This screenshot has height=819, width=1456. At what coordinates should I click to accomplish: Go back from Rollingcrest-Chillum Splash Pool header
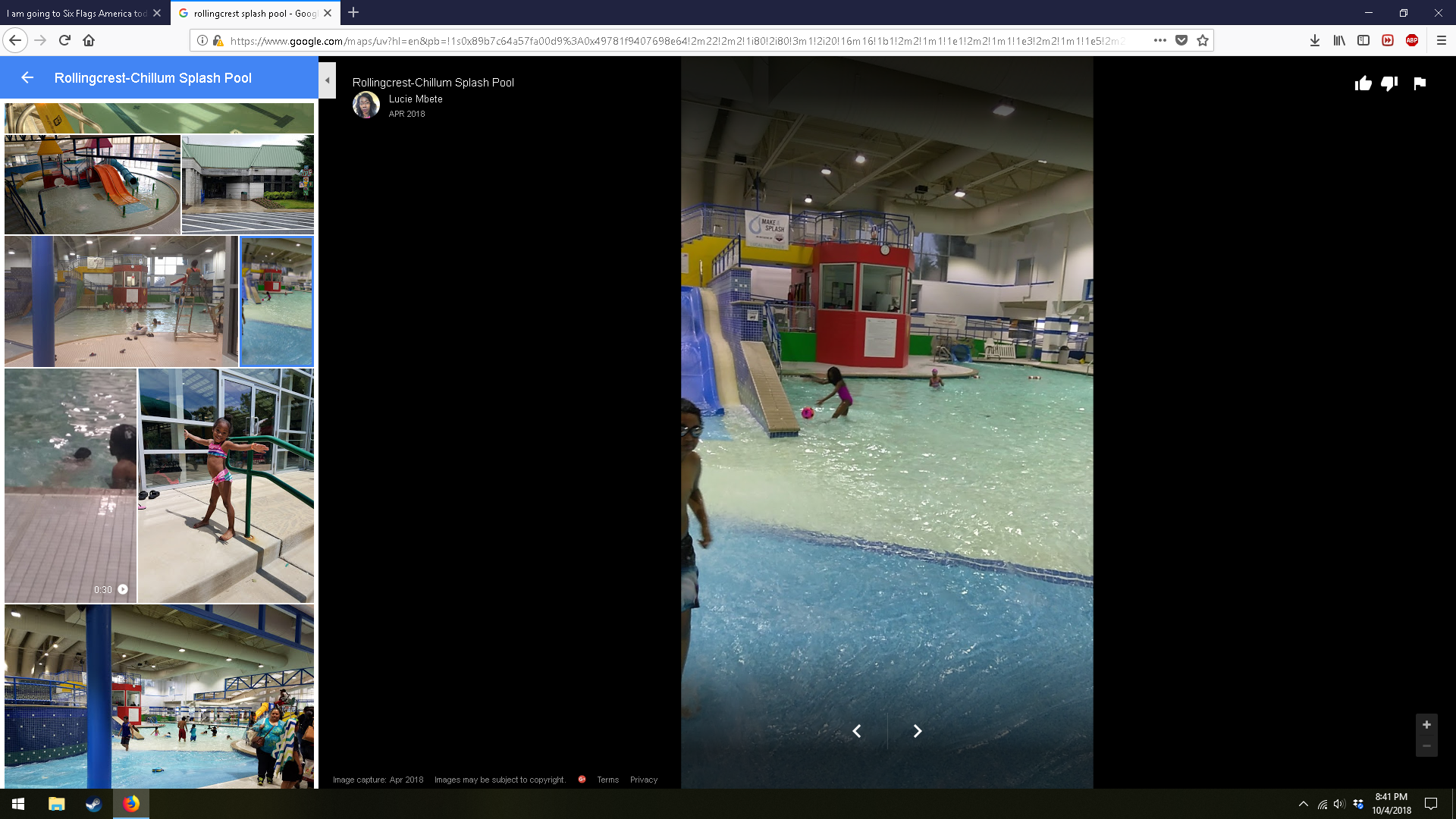(x=27, y=77)
